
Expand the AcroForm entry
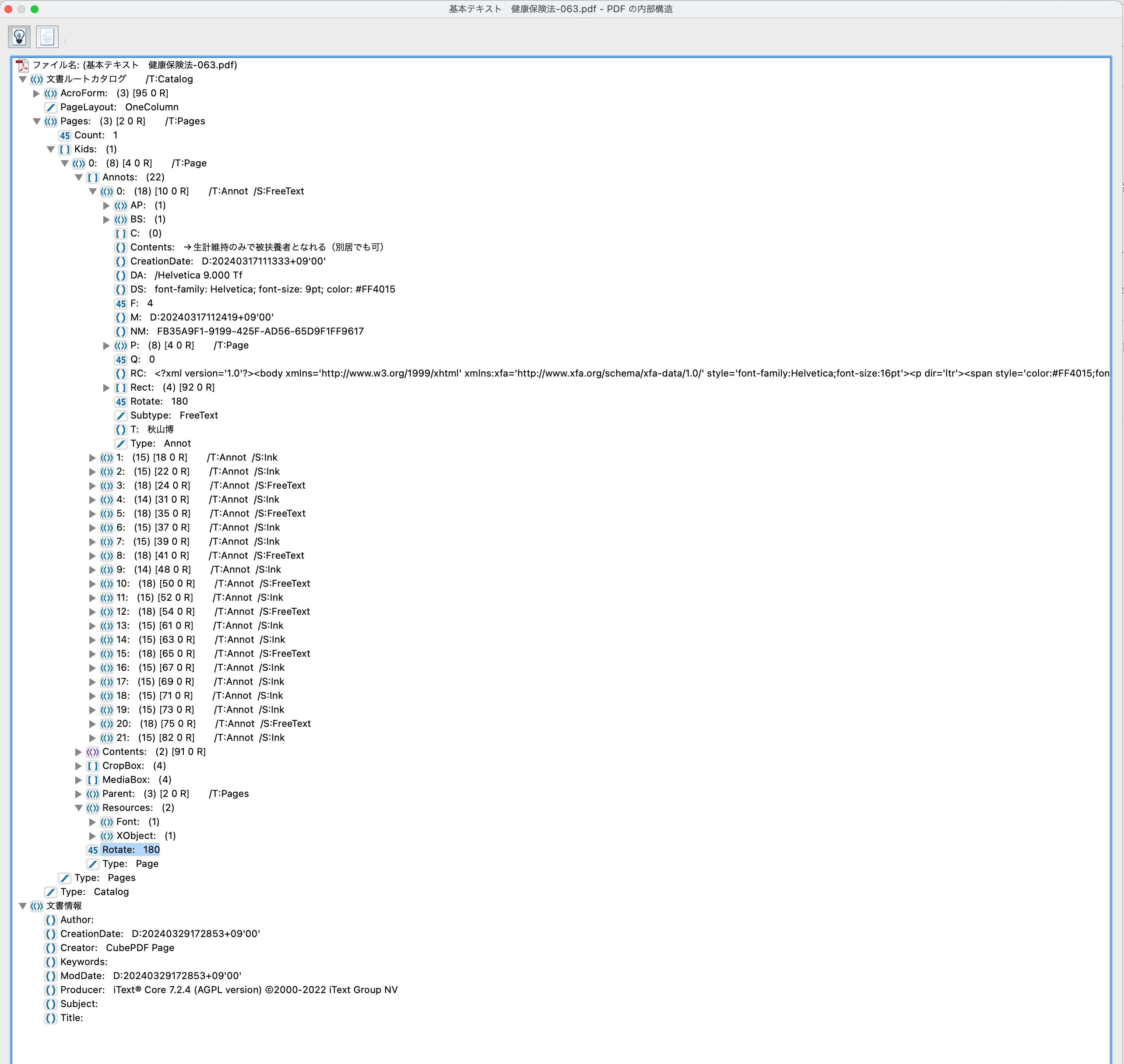pyautogui.click(x=36, y=94)
